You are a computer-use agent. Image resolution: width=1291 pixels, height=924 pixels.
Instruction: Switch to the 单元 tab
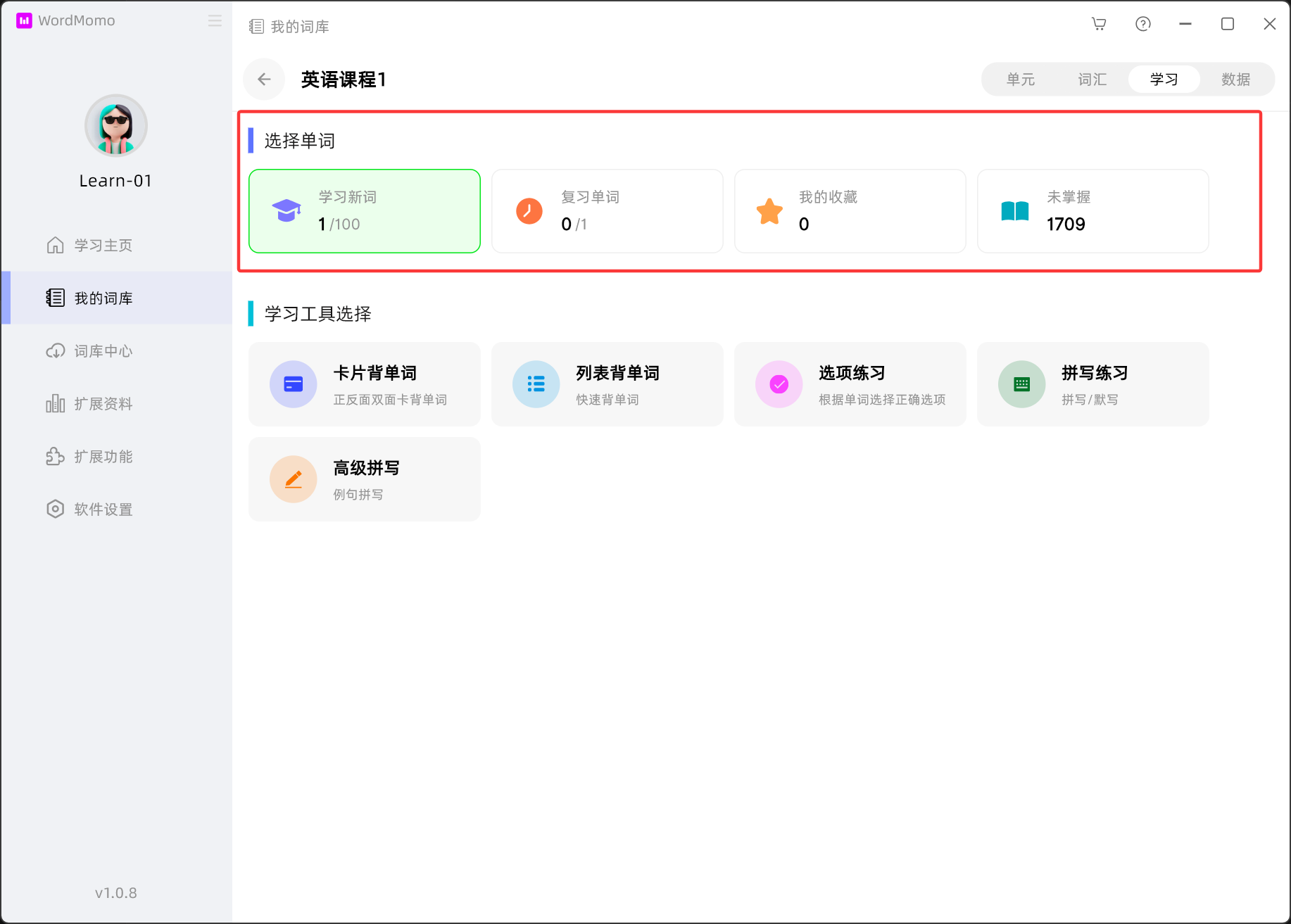pos(1021,80)
